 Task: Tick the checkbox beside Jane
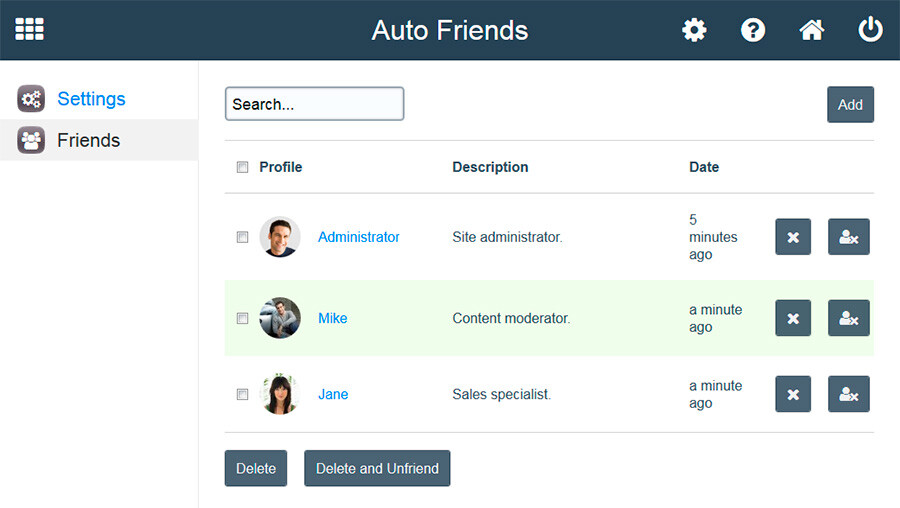pos(242,394)
